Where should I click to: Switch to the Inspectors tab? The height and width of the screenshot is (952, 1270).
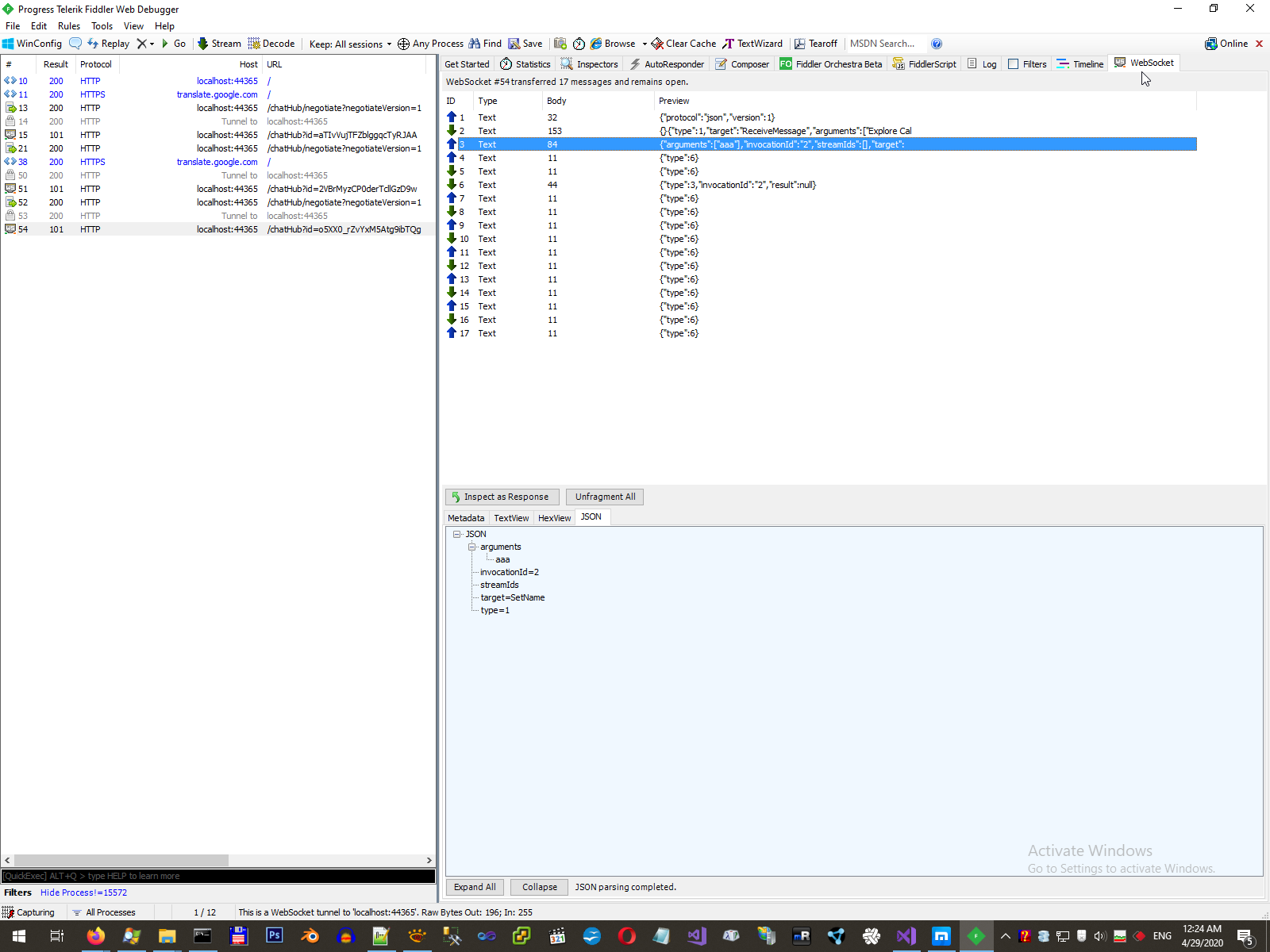[589, 64]
